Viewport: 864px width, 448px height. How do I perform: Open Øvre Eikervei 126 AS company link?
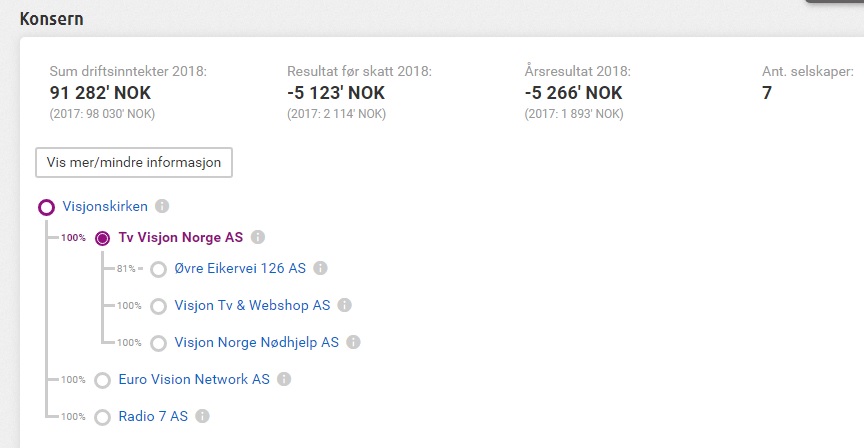click(240, 268)
